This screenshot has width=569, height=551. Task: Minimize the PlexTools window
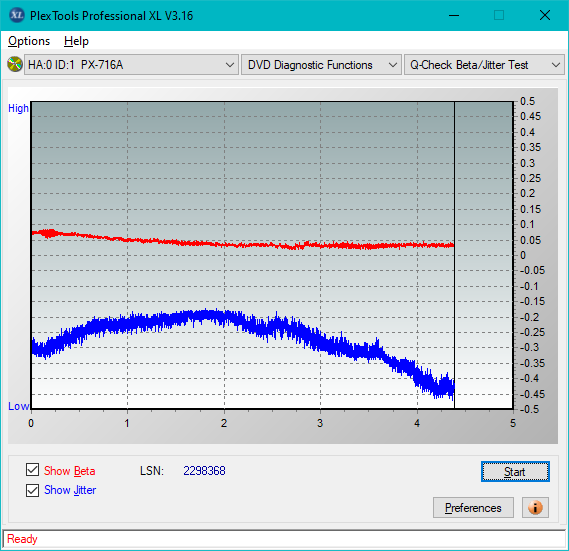click(x=454, y=15)
